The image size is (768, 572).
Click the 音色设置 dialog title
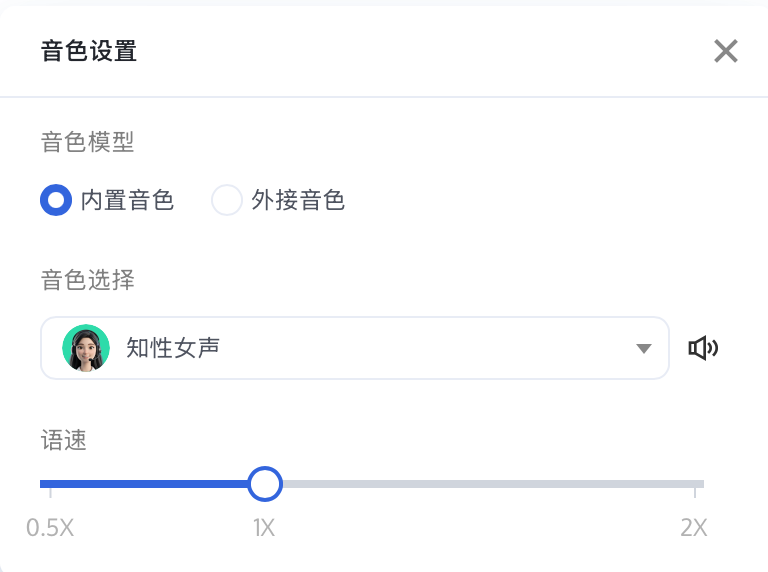89,51
